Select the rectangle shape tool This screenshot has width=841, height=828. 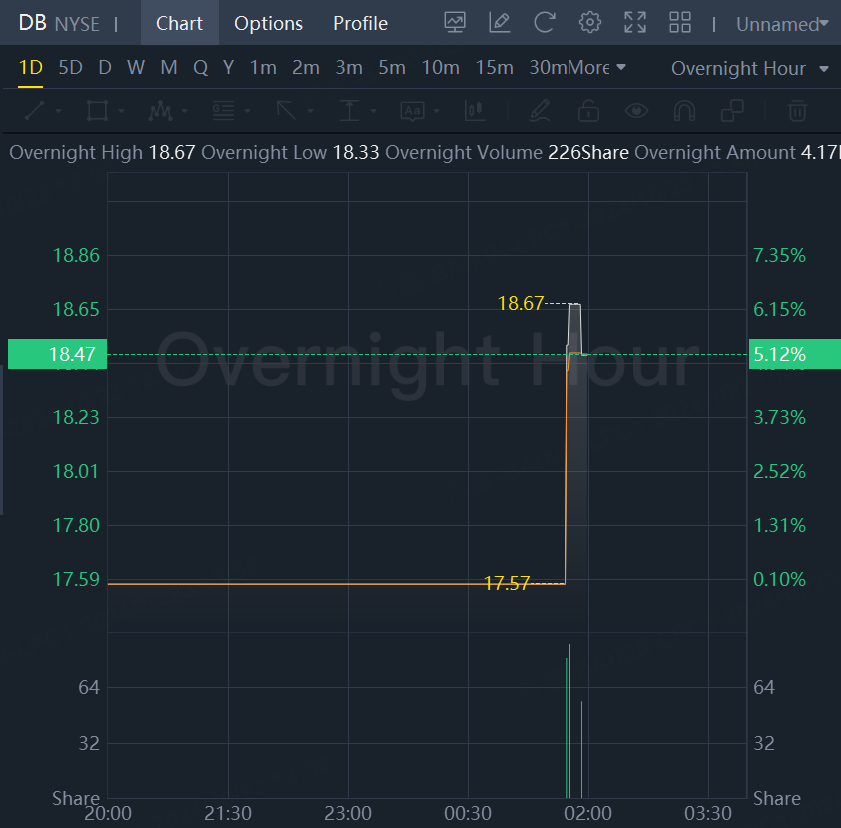click(97, 110)
